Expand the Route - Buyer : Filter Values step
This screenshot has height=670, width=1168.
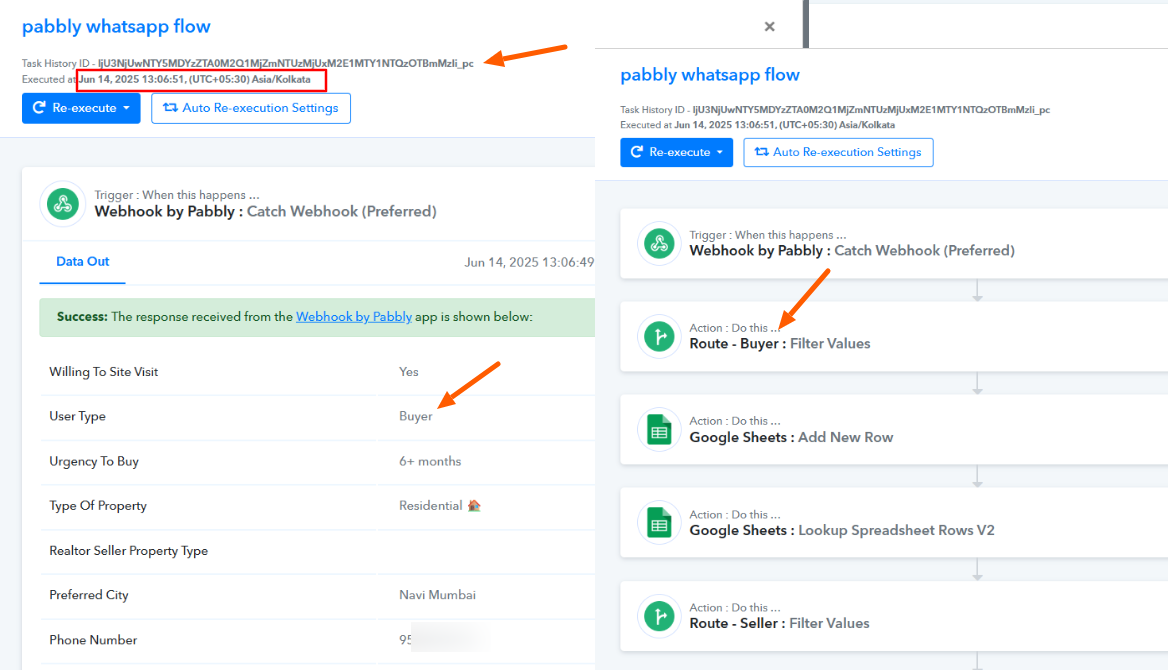point(894,336)
